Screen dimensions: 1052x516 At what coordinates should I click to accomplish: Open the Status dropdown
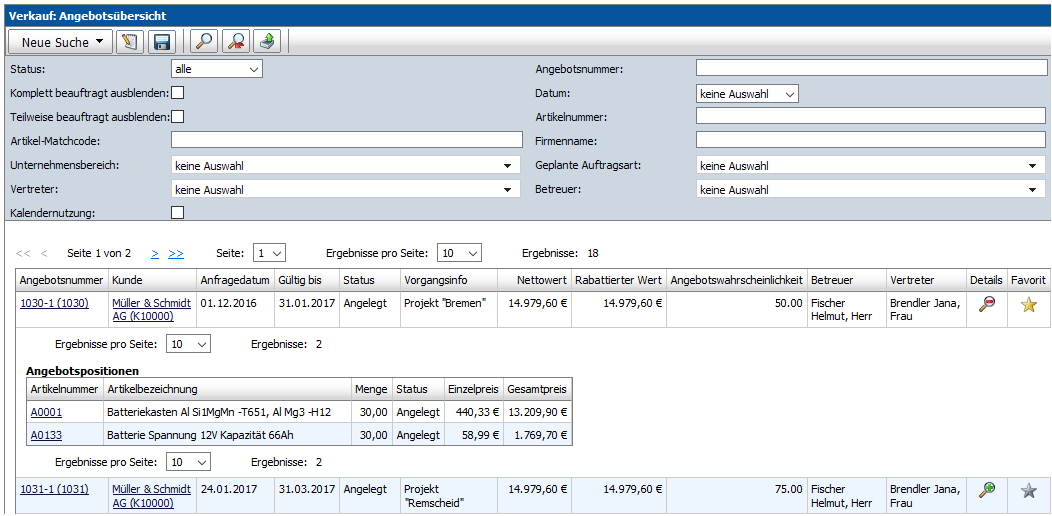(x=217, y=69)
